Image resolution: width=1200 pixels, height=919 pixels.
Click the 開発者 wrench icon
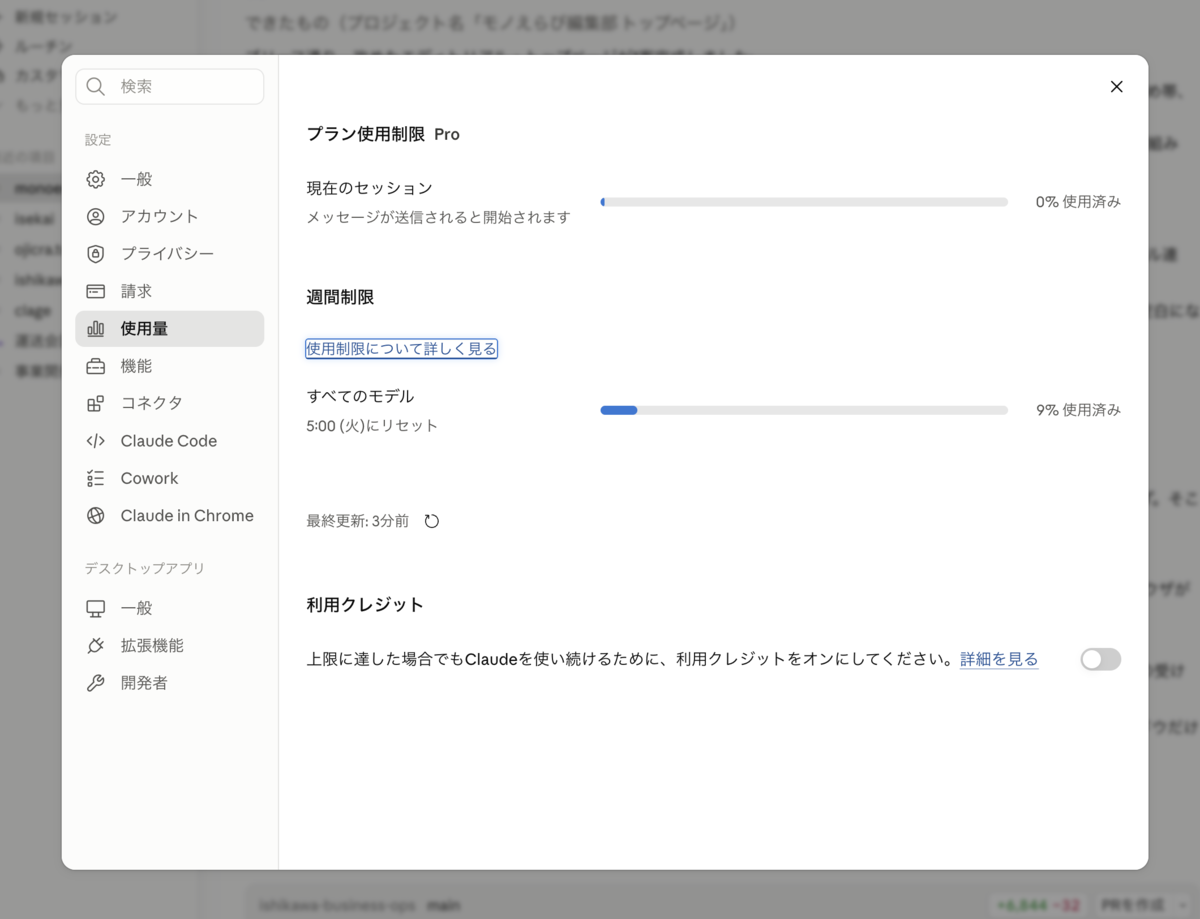click(x=96, y=684)
